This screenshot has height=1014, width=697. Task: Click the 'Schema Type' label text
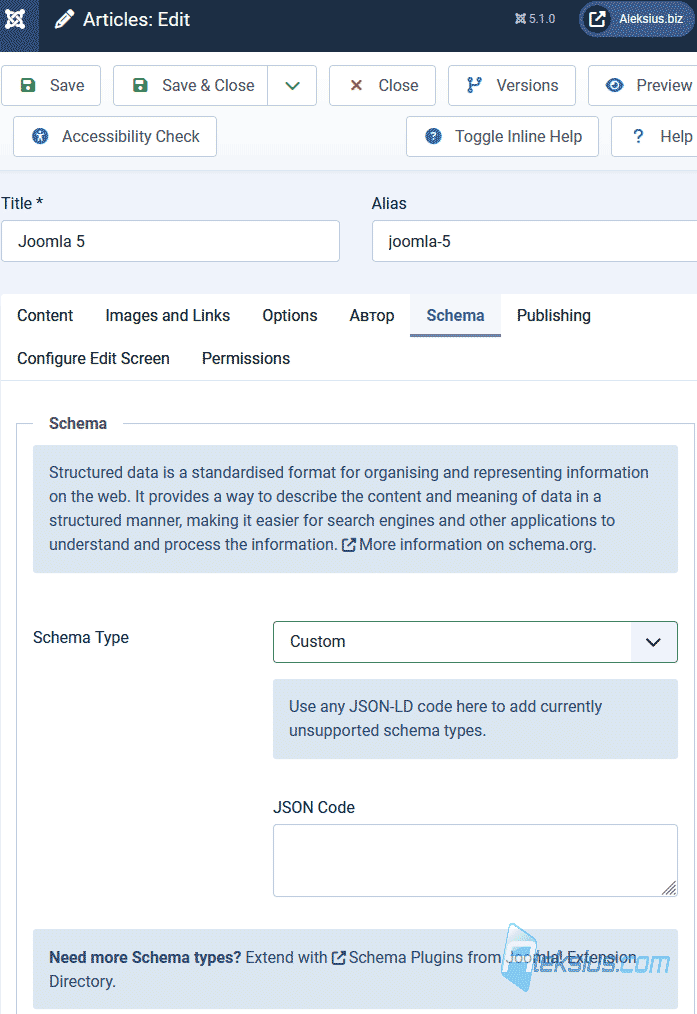pos(81,638)
